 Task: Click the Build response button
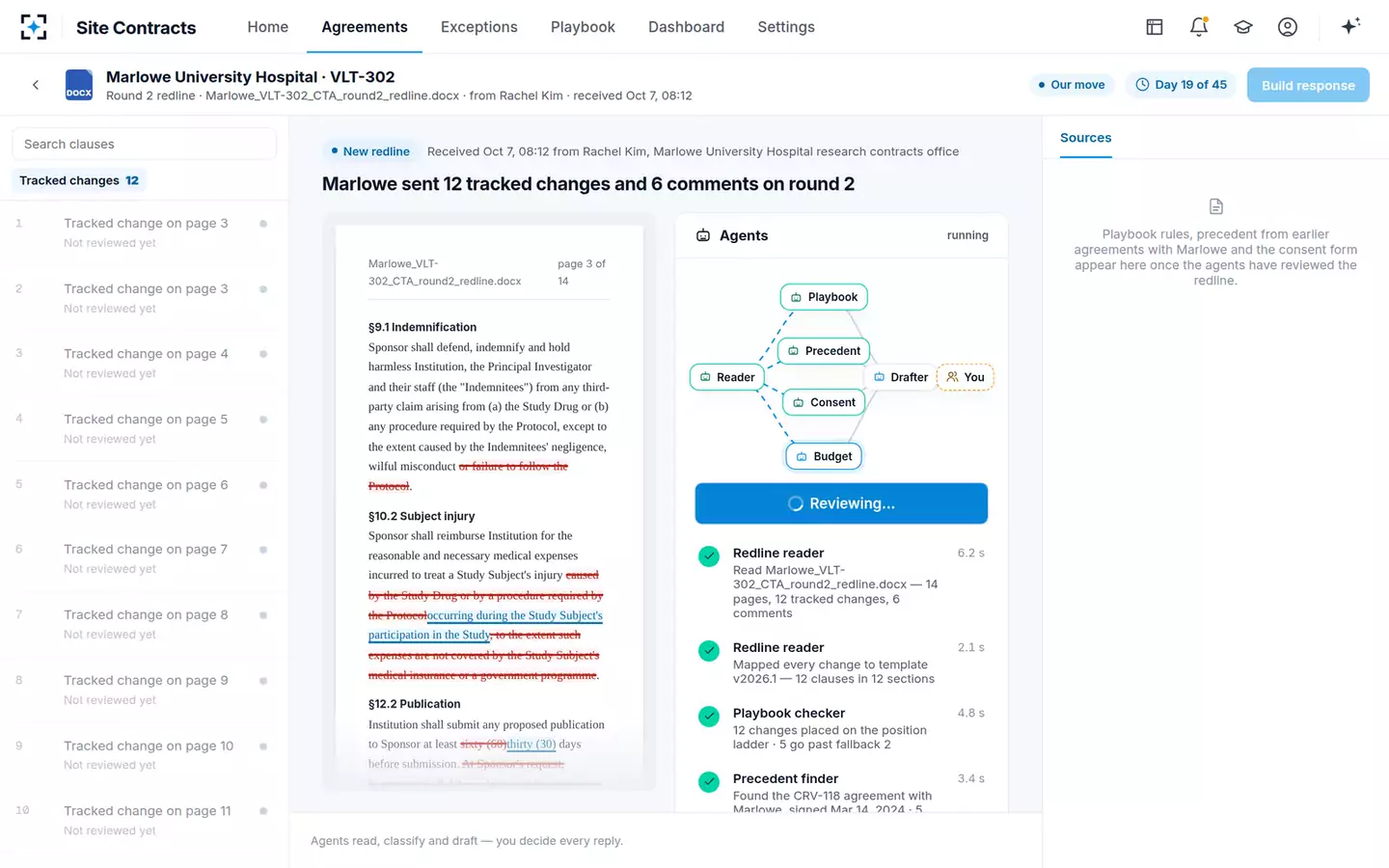point(1308,85)
